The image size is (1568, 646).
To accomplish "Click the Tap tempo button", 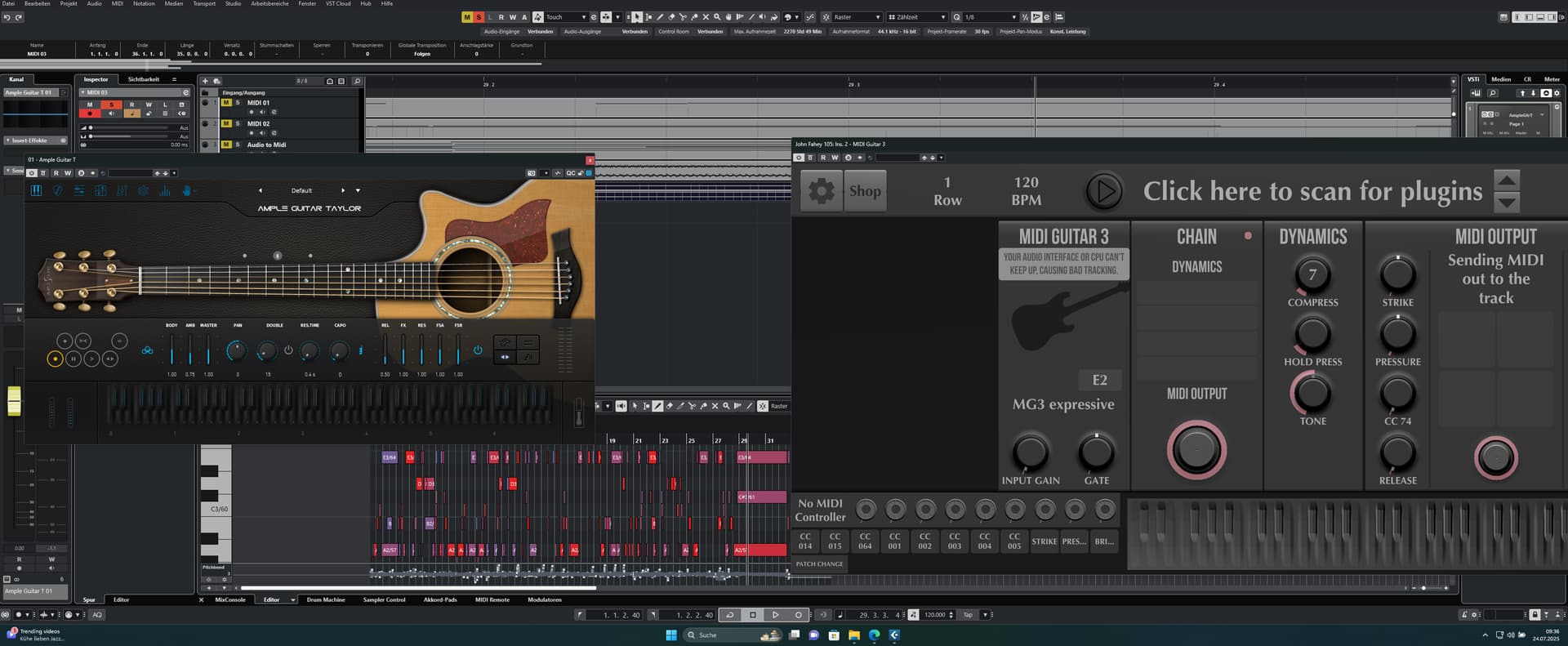I will (968, 615).
